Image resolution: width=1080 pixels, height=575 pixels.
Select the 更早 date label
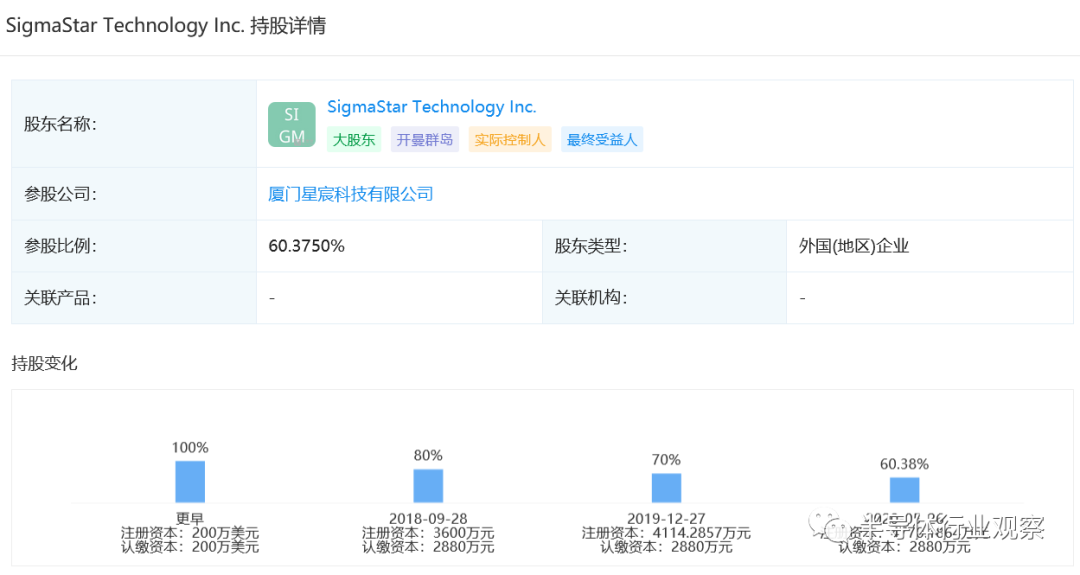(x=190, y=519)
